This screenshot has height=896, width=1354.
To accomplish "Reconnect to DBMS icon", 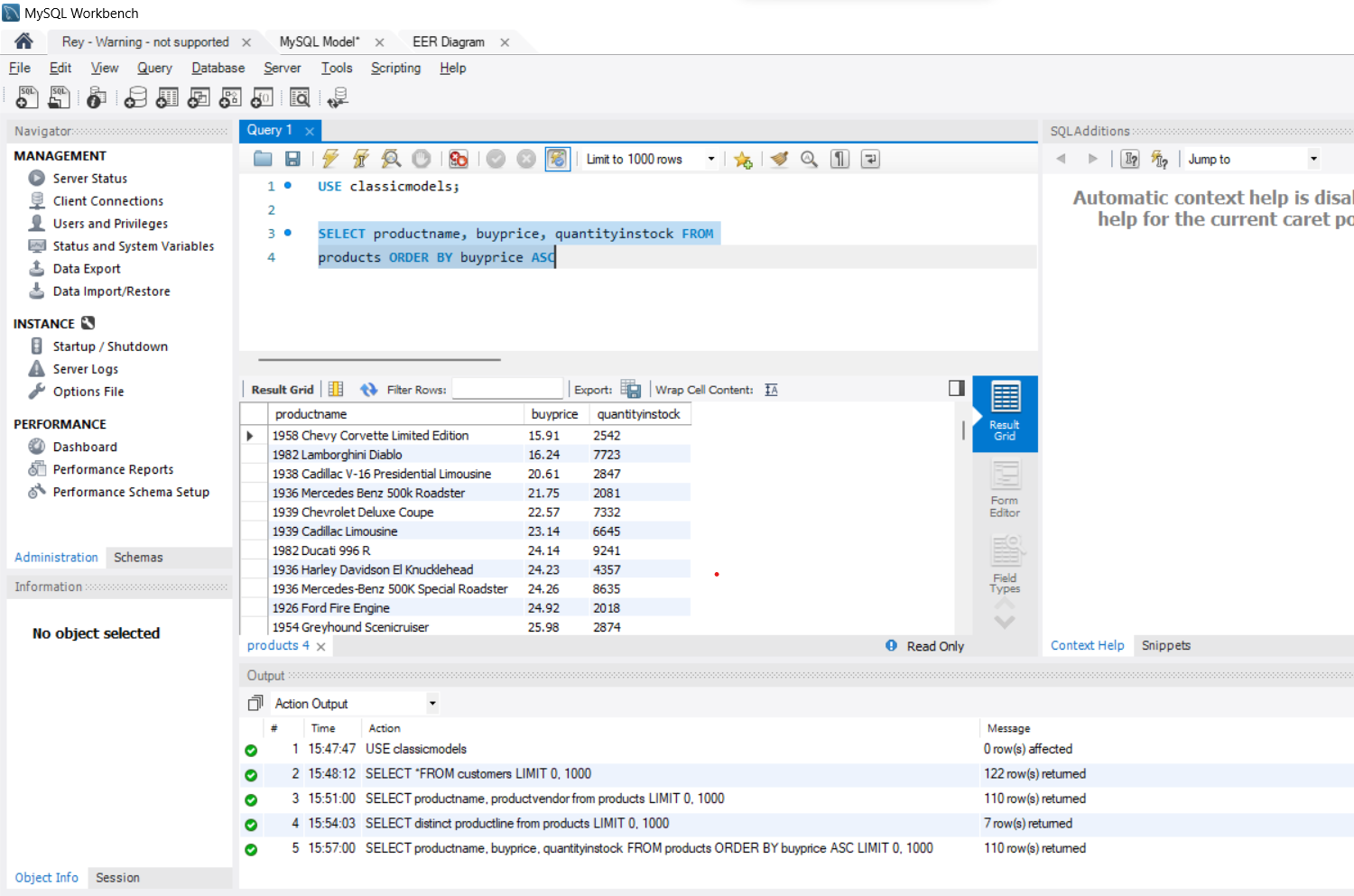I will point(338,97).
